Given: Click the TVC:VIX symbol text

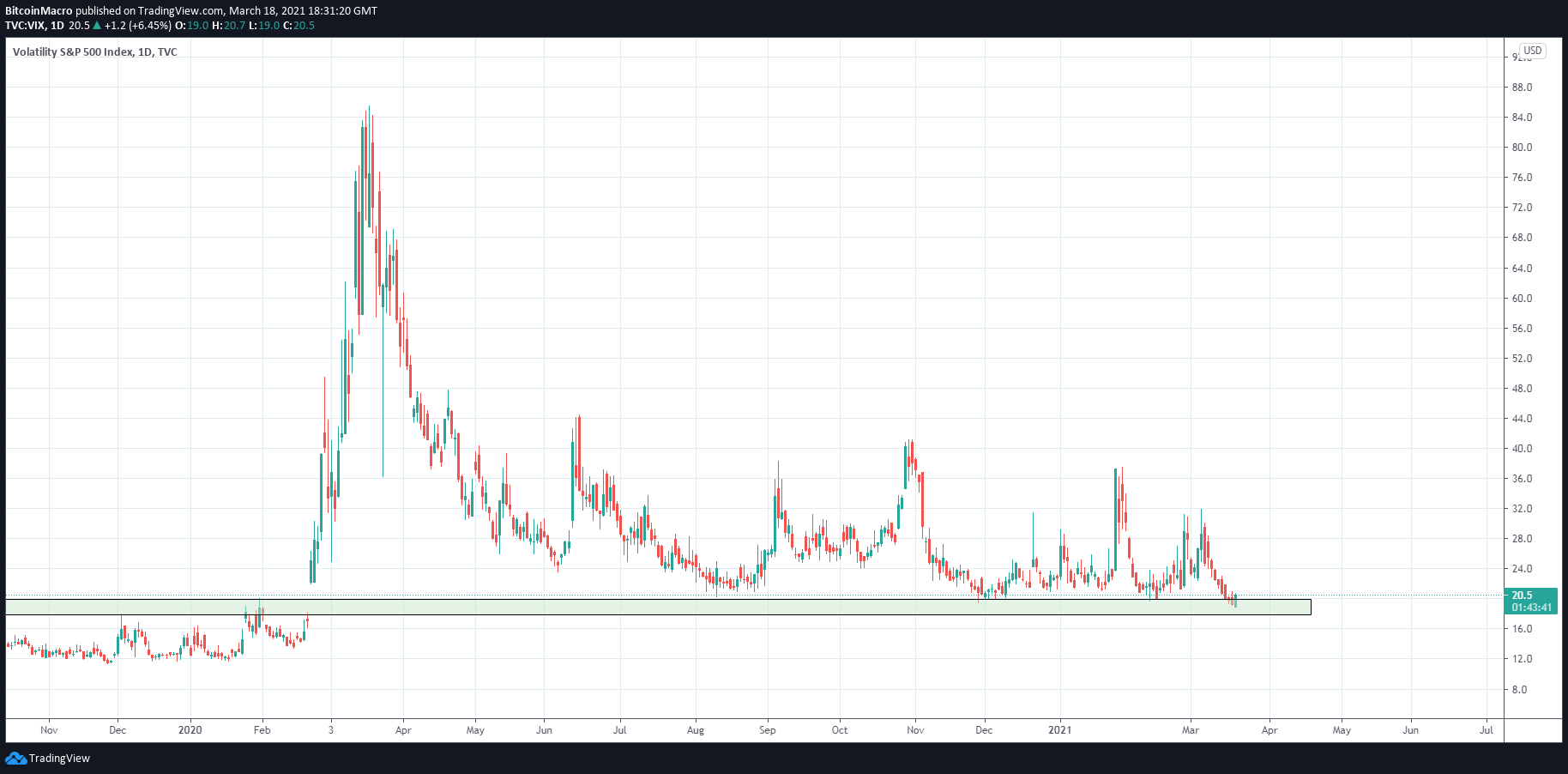Looking at the screenshot, I should [25, 26].
